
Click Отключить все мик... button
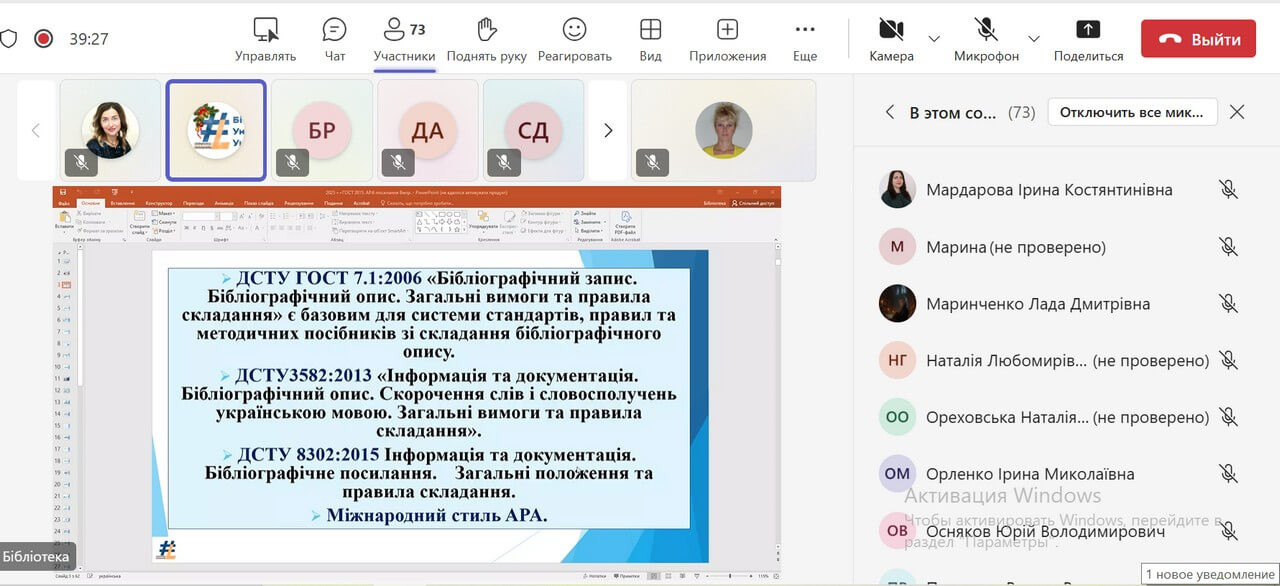pos(1132,112)
